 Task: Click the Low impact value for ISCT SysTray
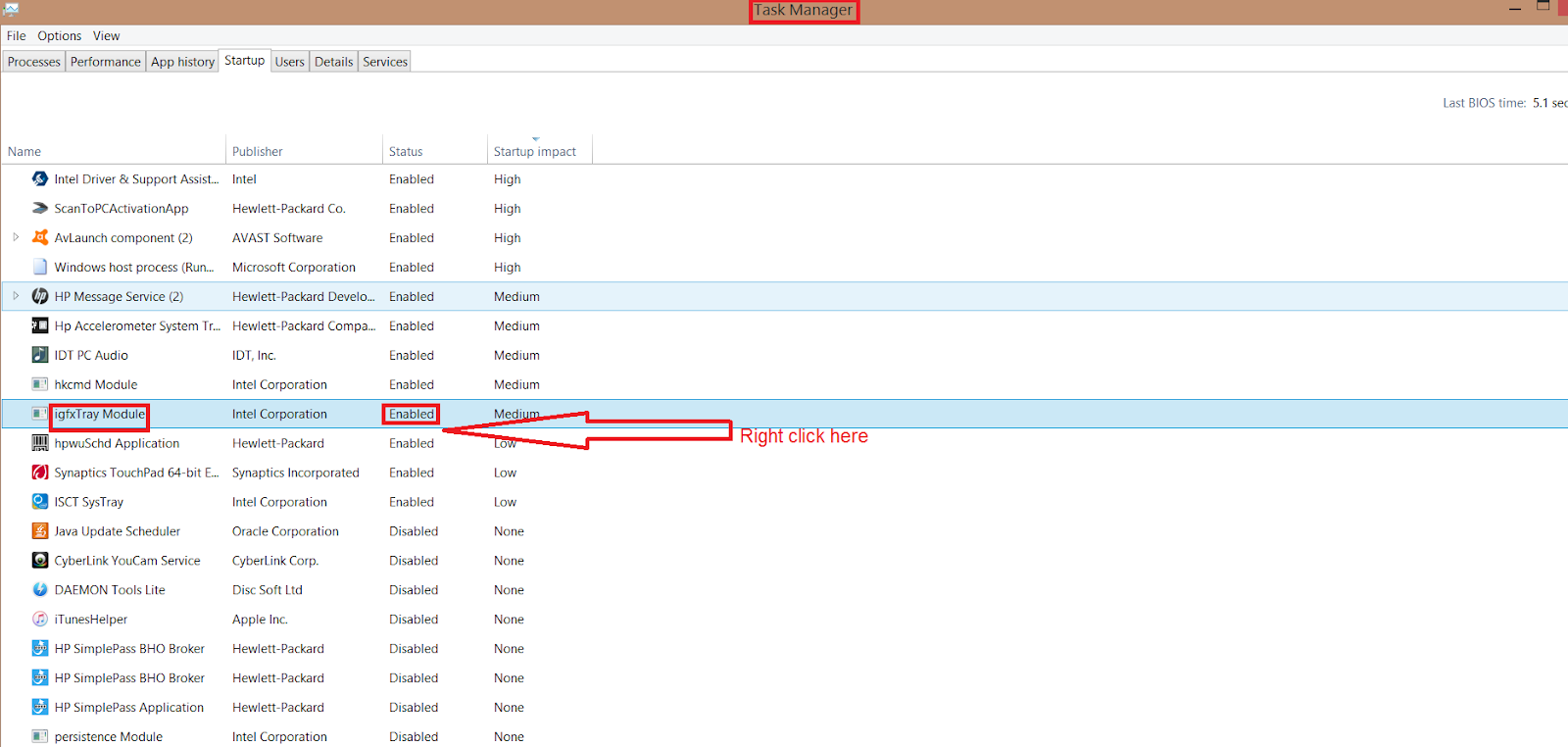tap(505, 501)
